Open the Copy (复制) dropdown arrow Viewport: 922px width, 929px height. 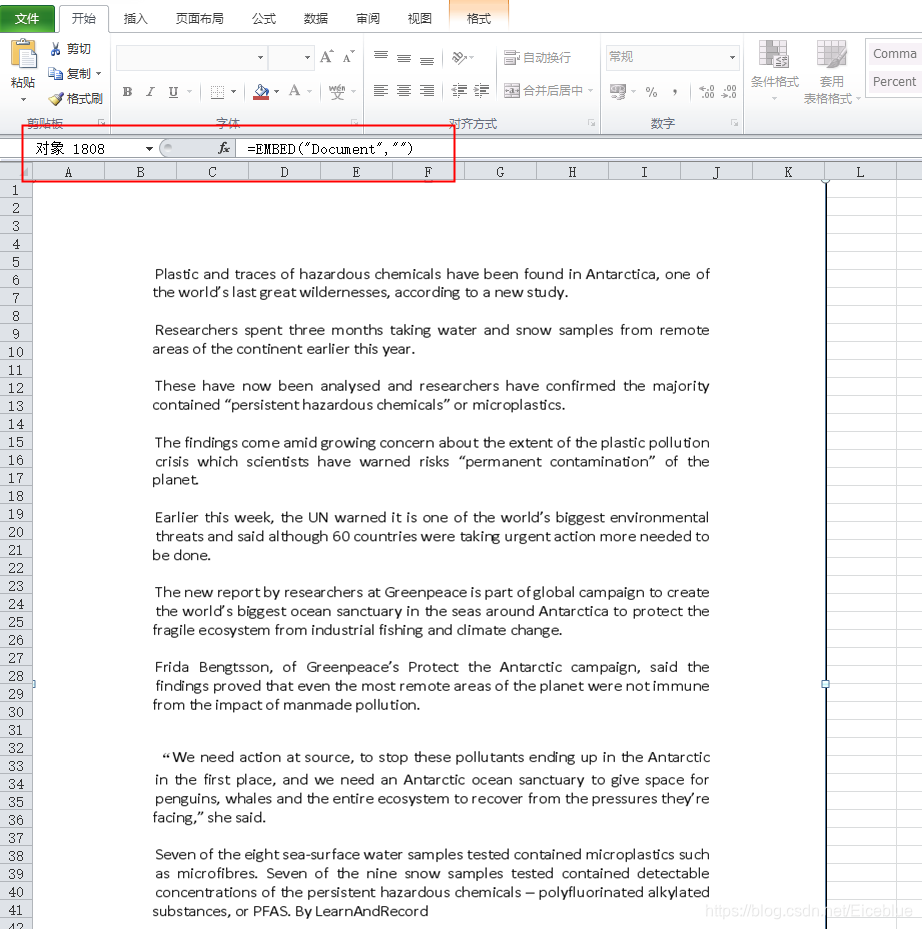tap(99, 73)
